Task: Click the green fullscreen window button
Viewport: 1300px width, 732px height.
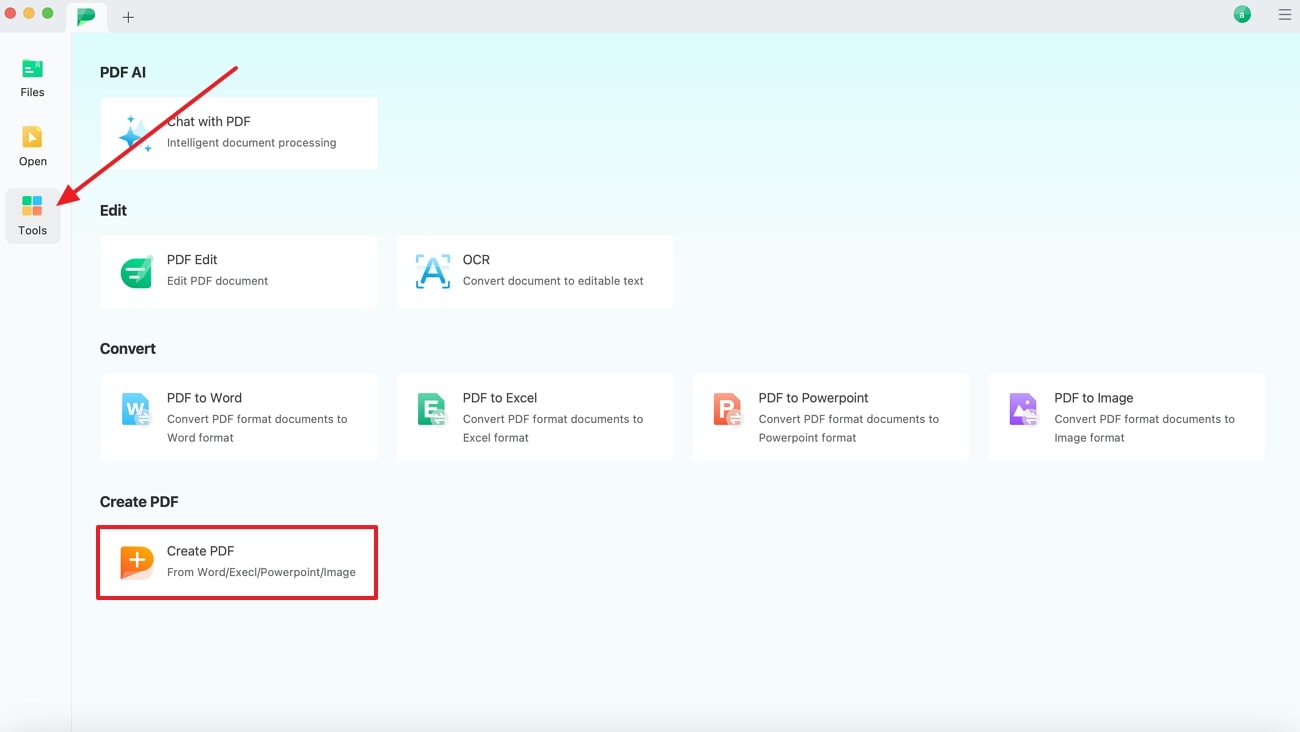Action: pyautogui.click(x=47, y=13)
